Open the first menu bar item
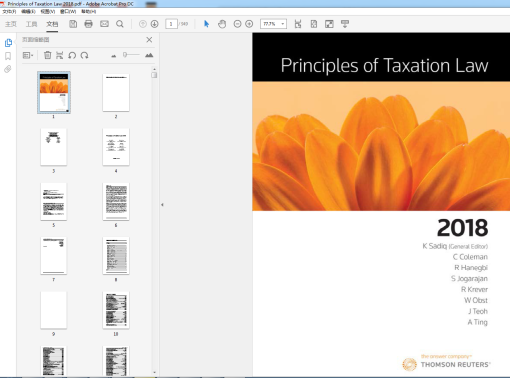The width and height of the screenshot is (510, 378). pos(9,11)
